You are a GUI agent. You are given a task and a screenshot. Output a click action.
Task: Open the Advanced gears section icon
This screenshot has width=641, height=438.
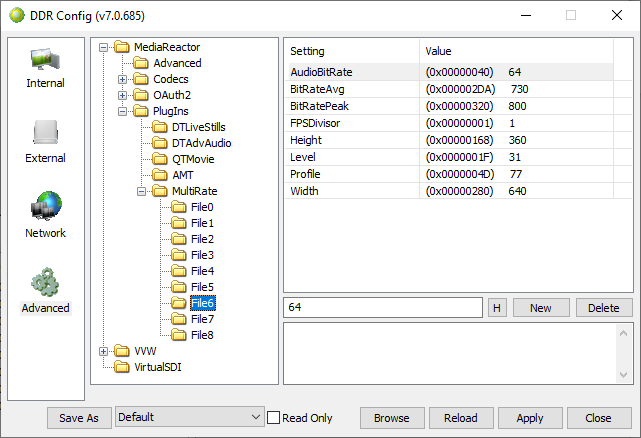pyautogui.click(x=45, y=282)
